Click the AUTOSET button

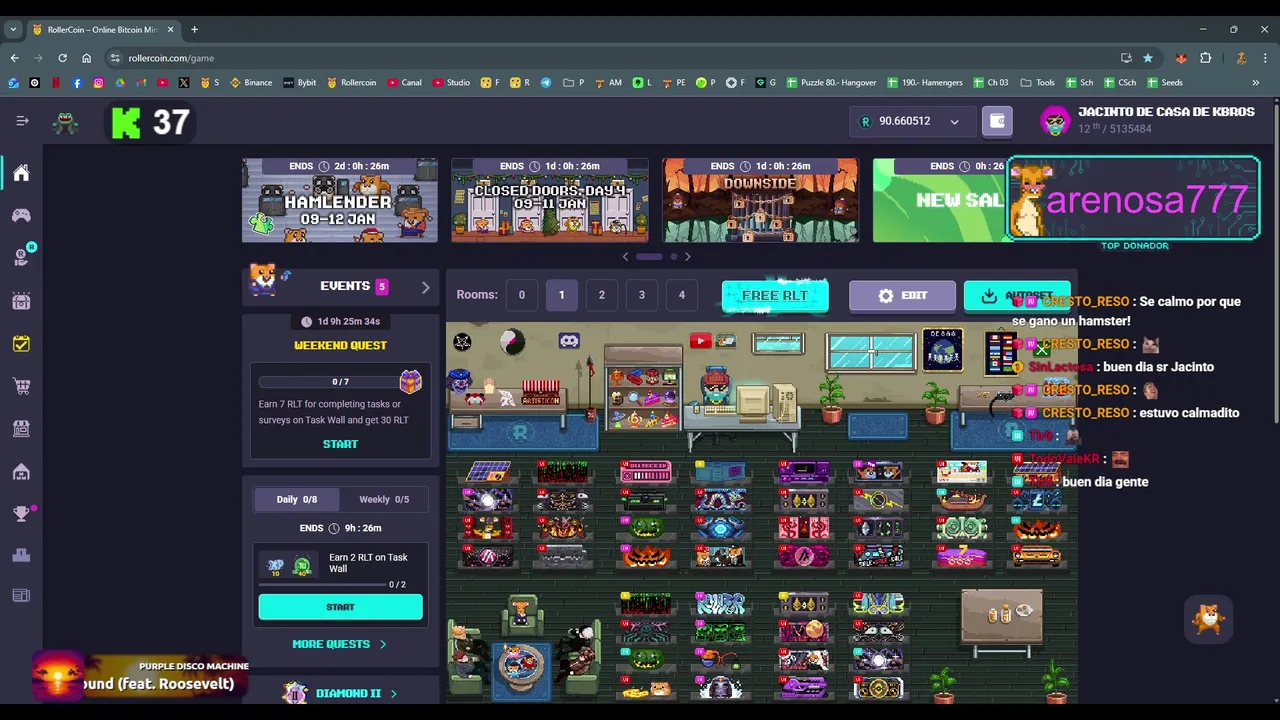pyautogui.click(x=1017, y=296)
